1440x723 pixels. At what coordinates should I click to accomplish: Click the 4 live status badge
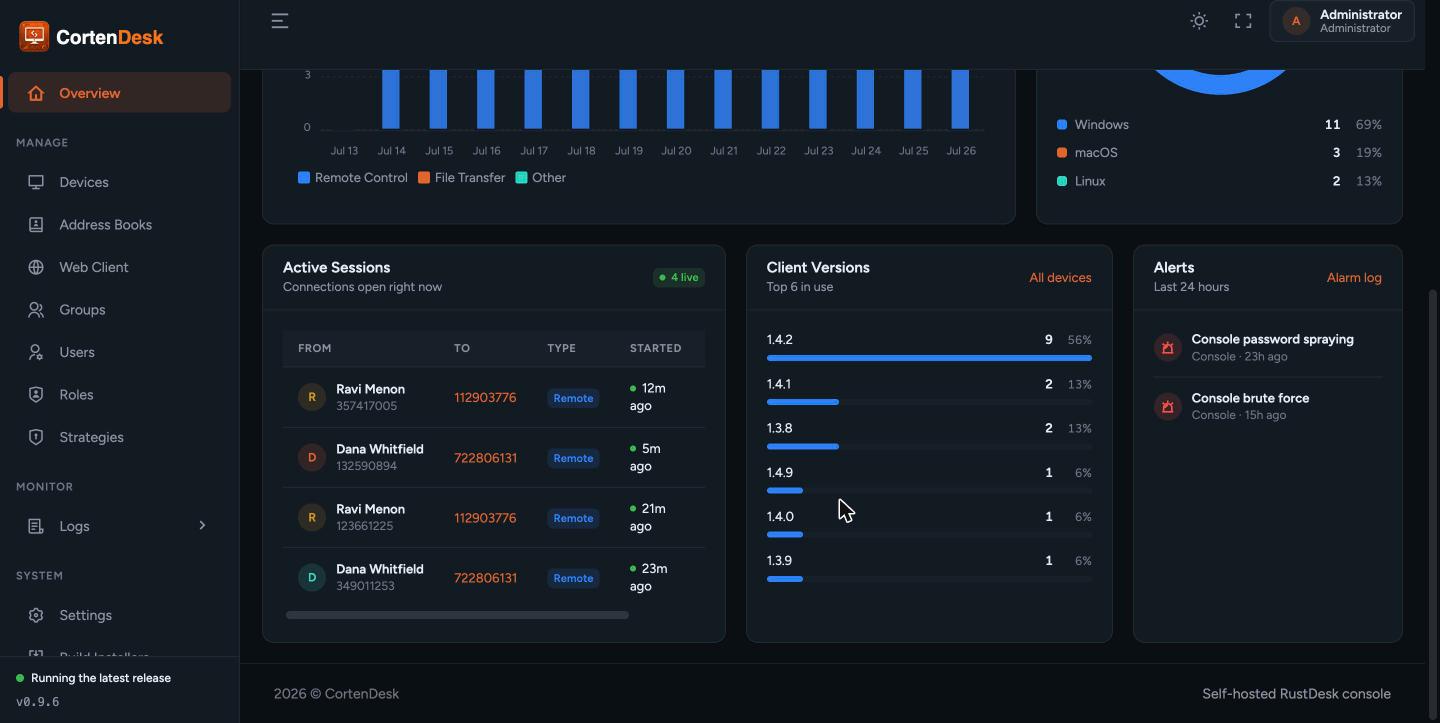point(679,278)
